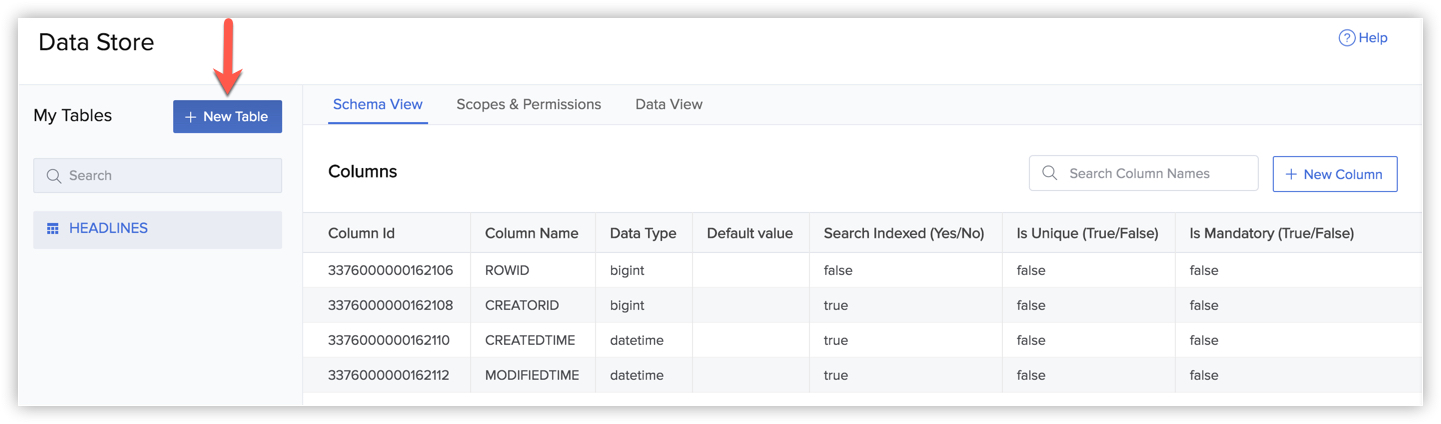1441x424 pixels.
Task: Switch to the Data View tab
Action: coord(668,104)
